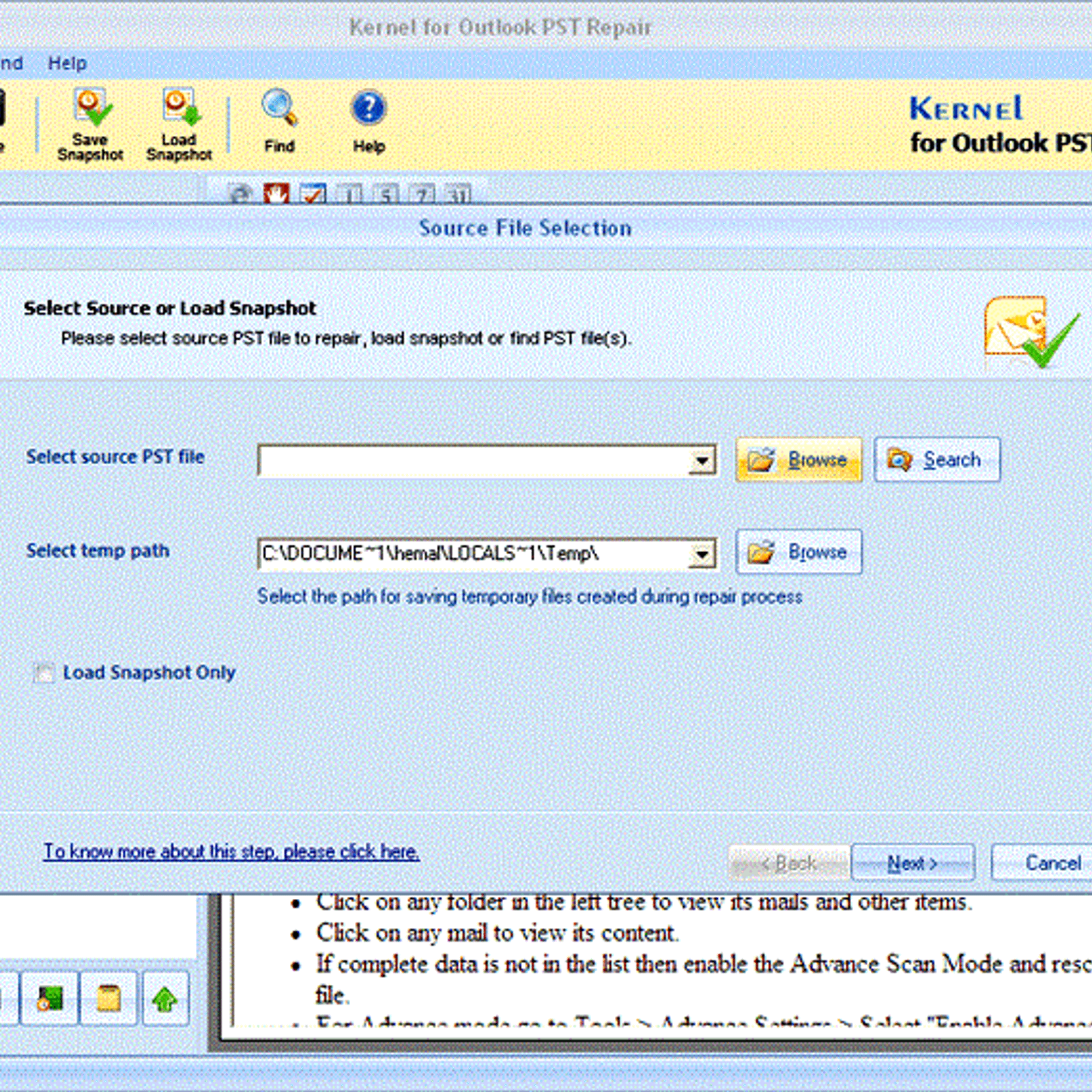Image resolution: width=1092 pixels, height=1092 pixels.
Task: Select the 5-day view icon
Action: tap(386, 195)
